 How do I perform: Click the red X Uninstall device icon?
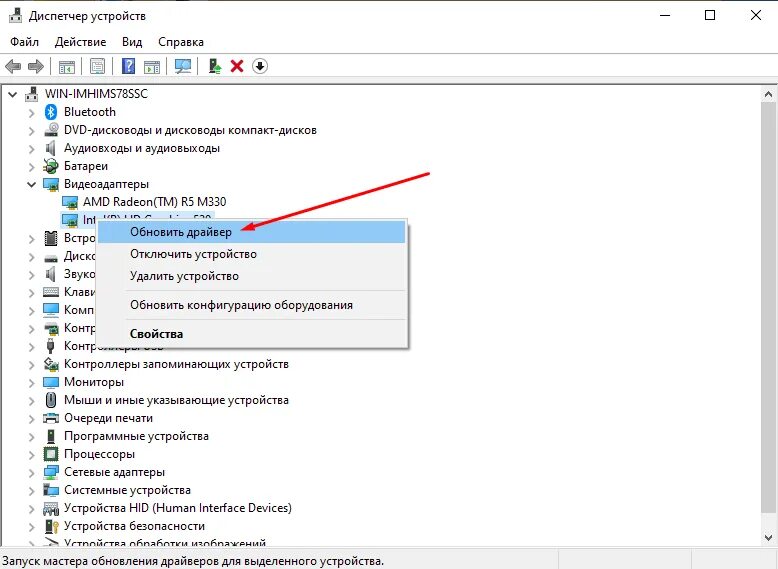[237, 66]
